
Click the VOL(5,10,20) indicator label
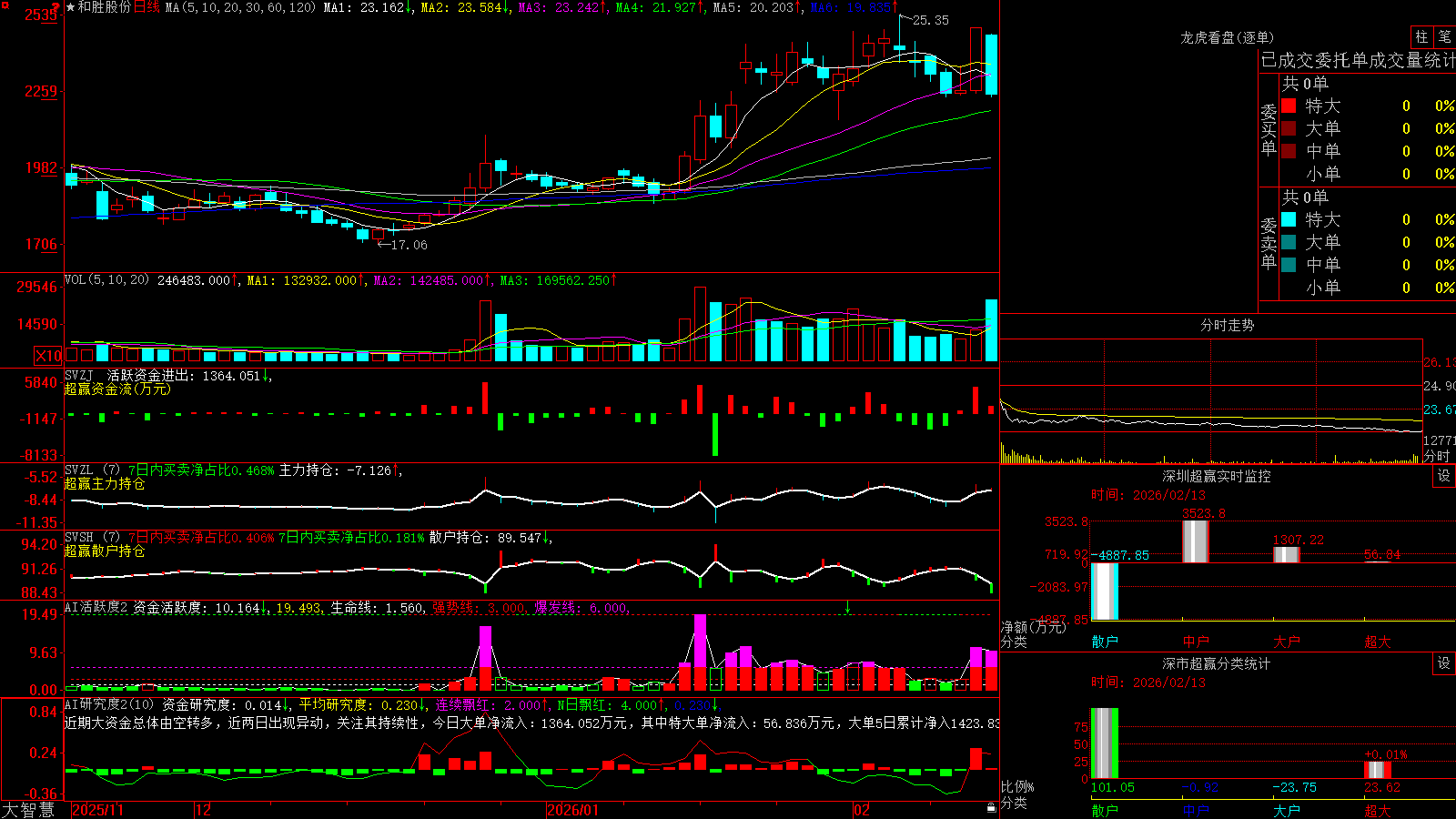point(106,280)
